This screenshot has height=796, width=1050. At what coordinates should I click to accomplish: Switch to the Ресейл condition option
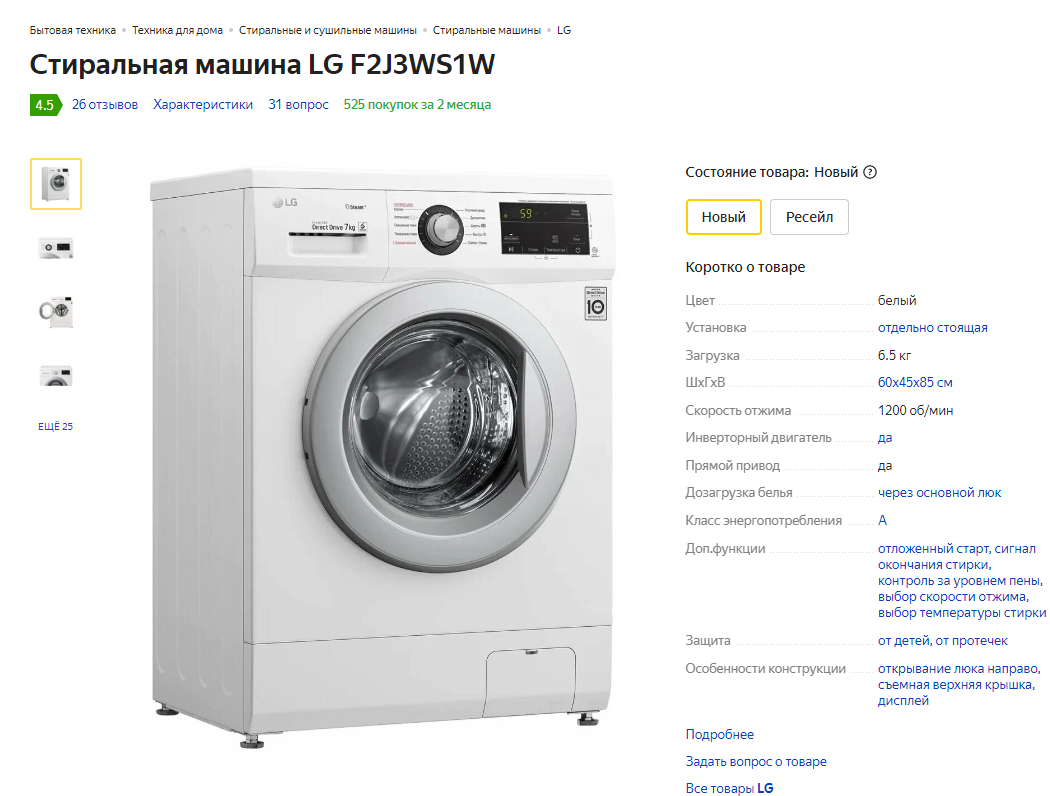(809, 217)
